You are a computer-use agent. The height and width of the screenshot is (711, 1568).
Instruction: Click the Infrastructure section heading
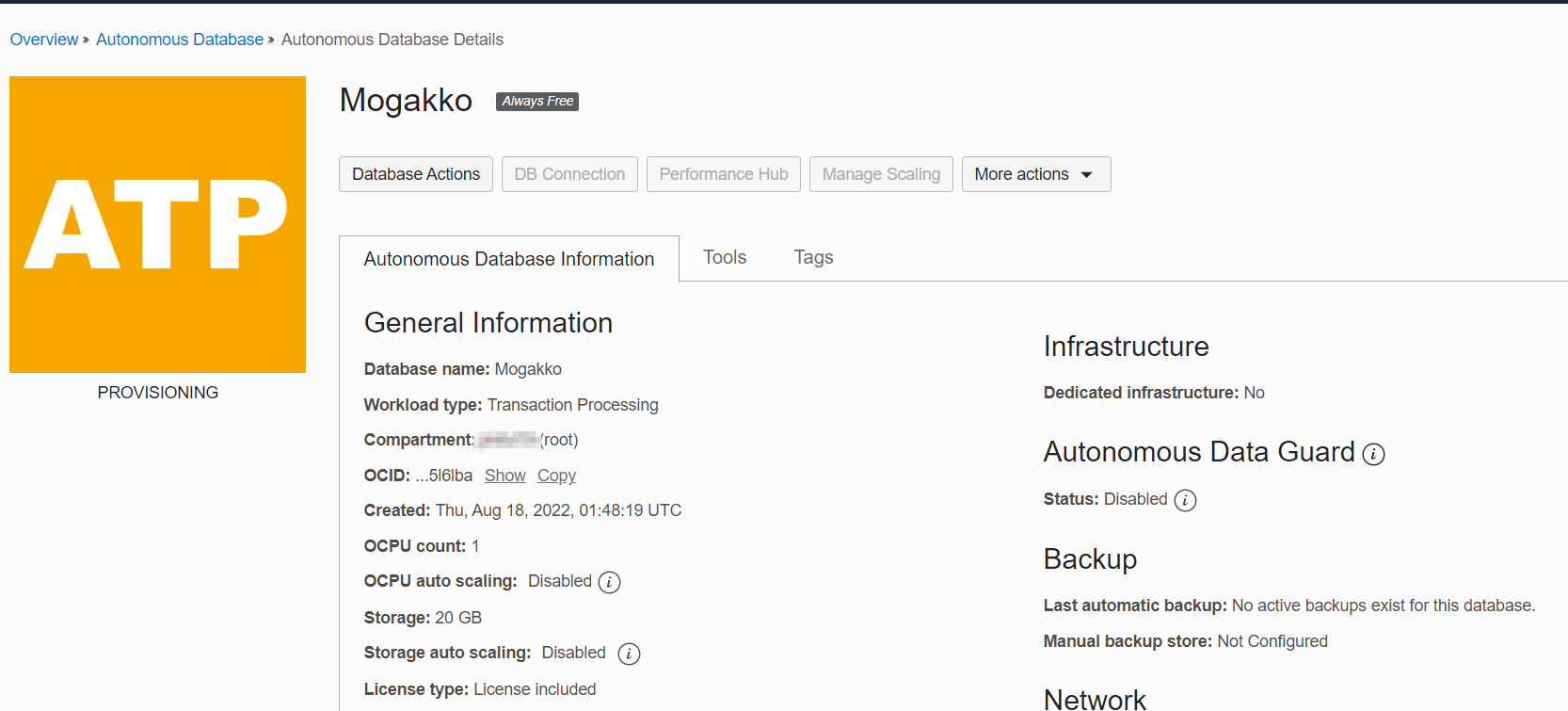(1126, 347)
